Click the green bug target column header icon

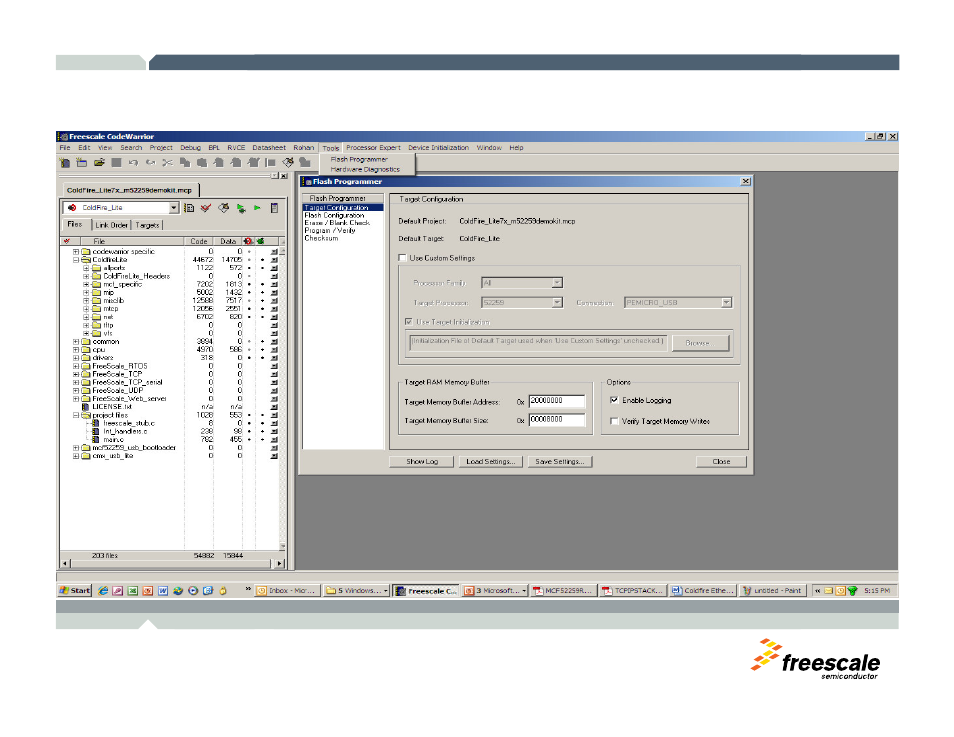[x=260, y=242]
